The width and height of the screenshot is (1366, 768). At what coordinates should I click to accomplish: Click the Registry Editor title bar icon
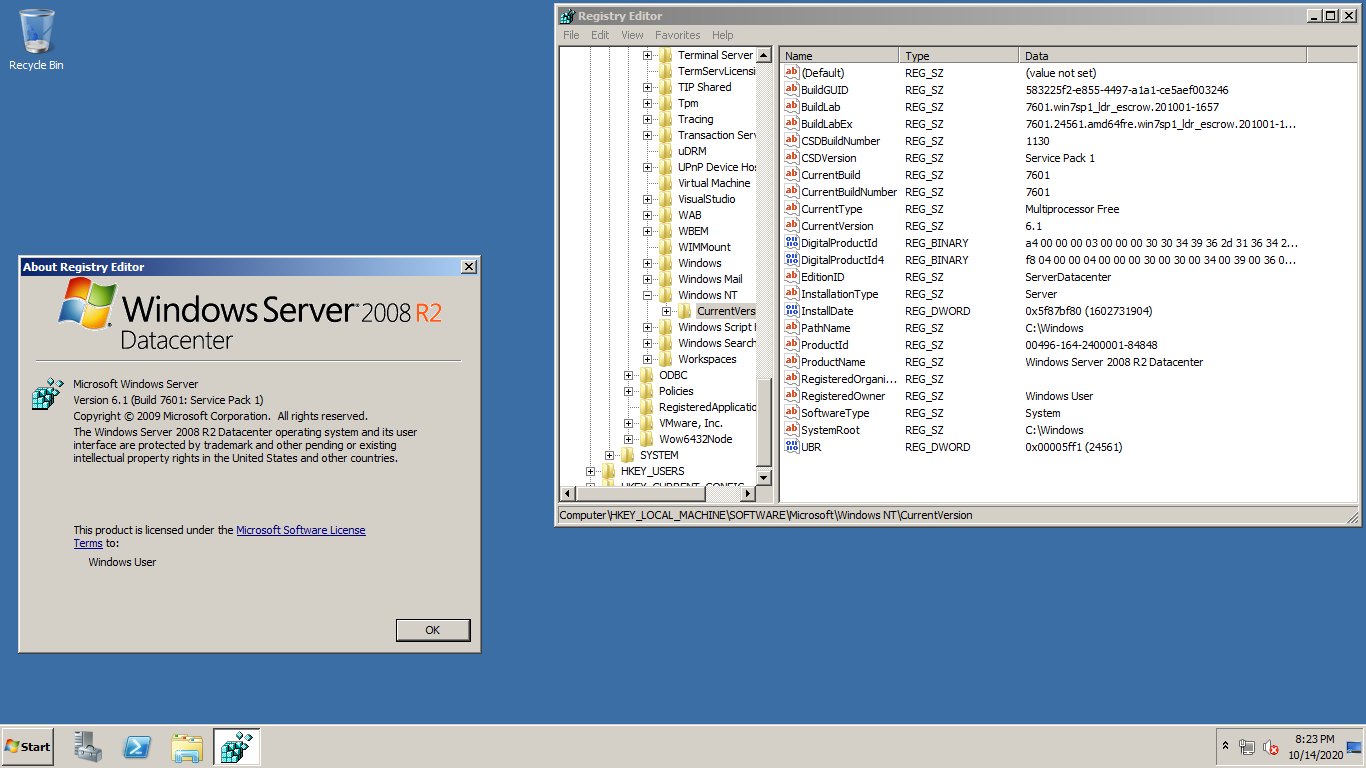567,16
